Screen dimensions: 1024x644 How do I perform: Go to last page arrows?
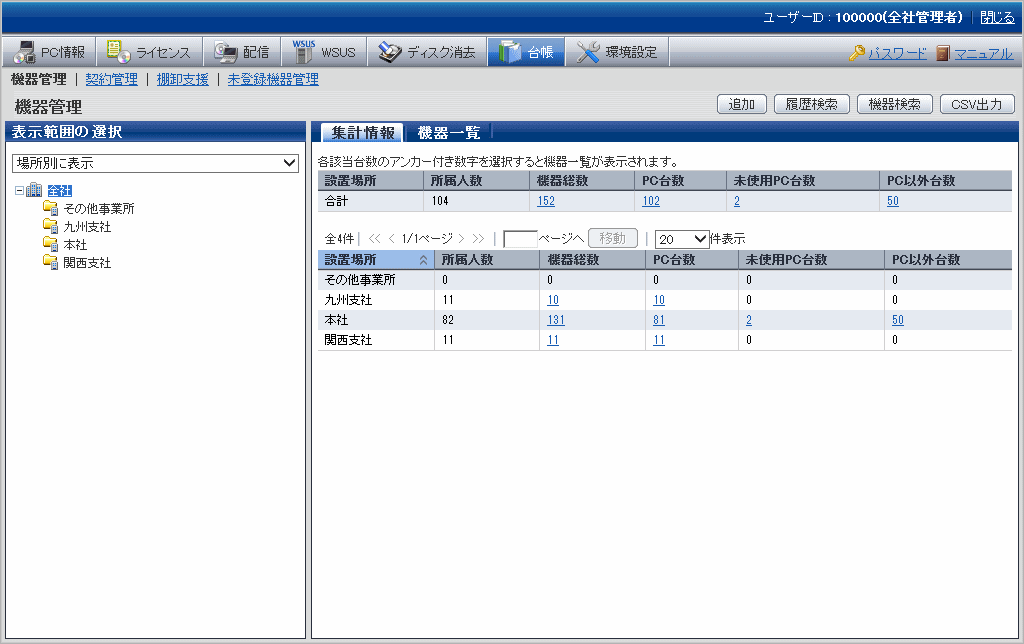[478, 238]
